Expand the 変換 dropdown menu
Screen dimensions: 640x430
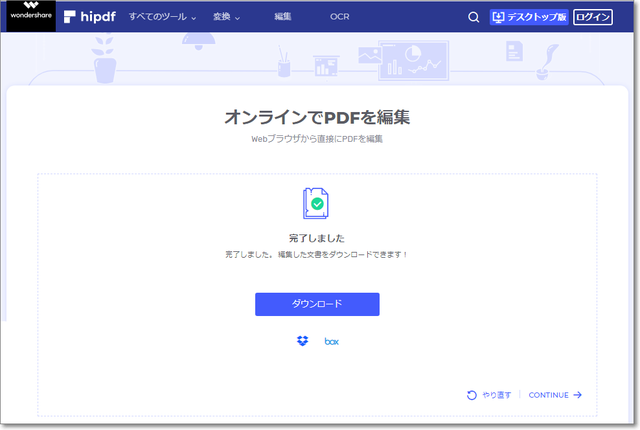click(x=227, y=17)
